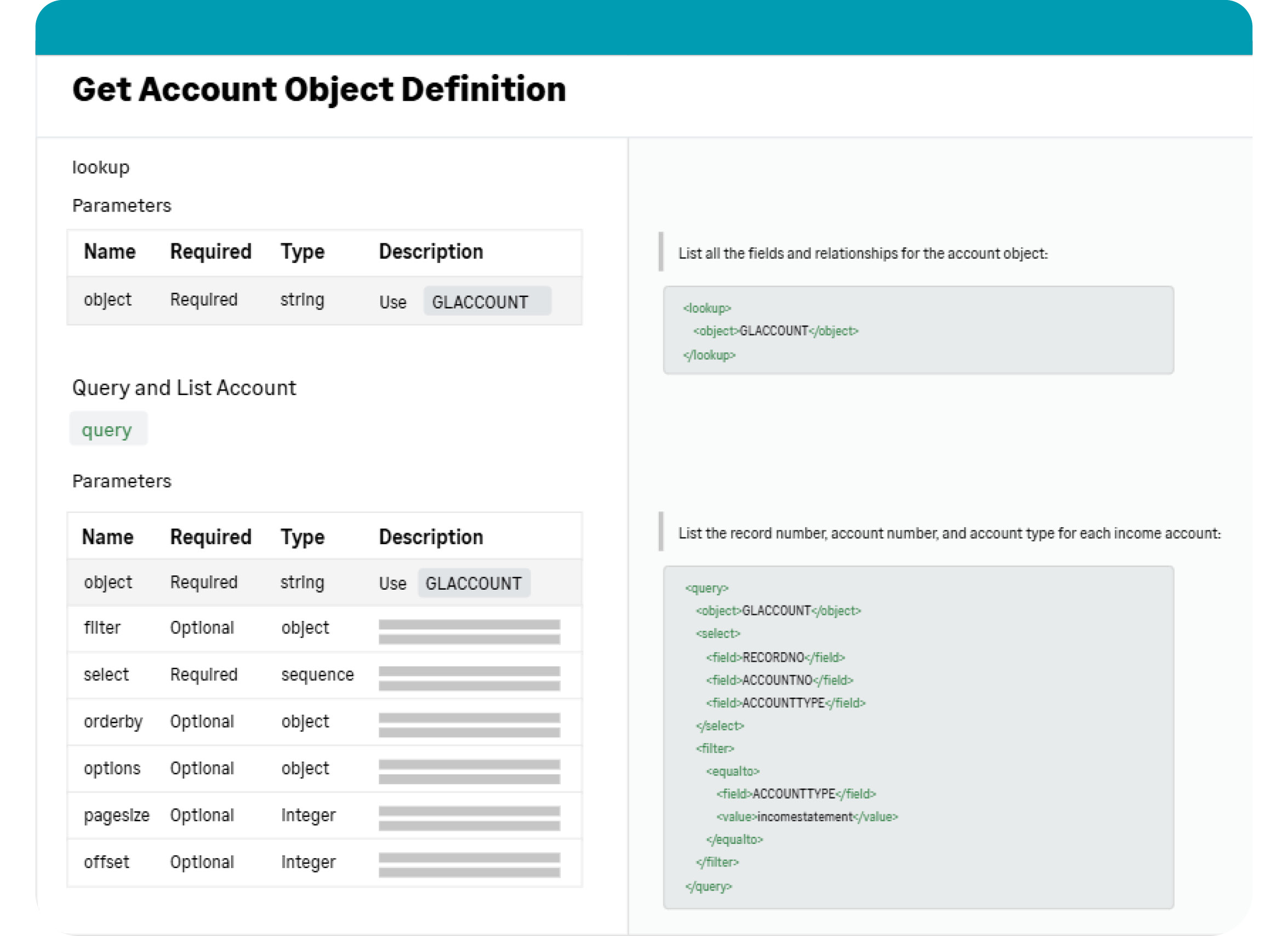Image resolution: width=1288 pixels, height=936 pixels.
Task: Click the Get Account Object Definition heading
Action: click(x=319, y=90)
